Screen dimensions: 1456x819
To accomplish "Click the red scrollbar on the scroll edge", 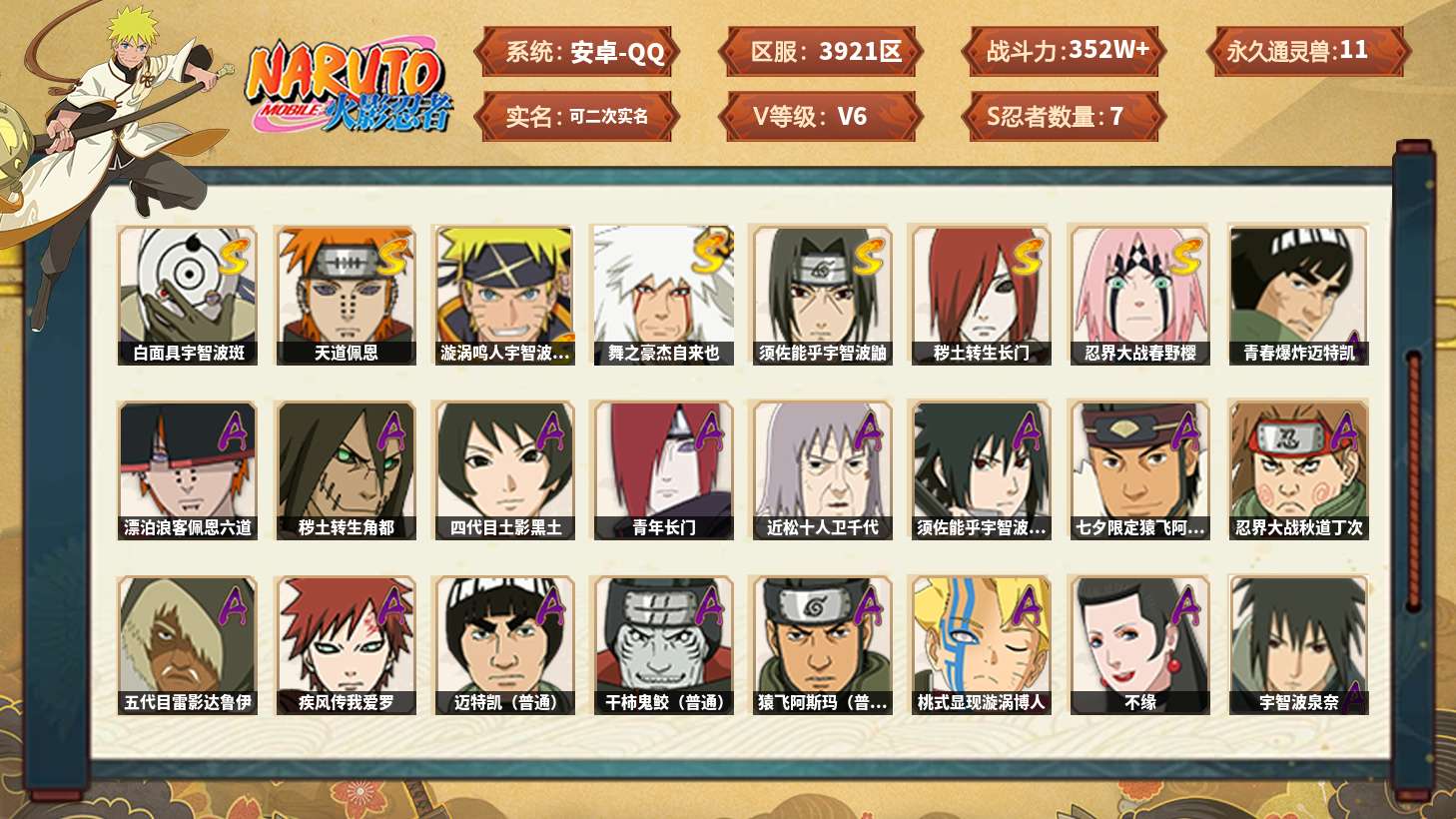I will (1413, 480).
